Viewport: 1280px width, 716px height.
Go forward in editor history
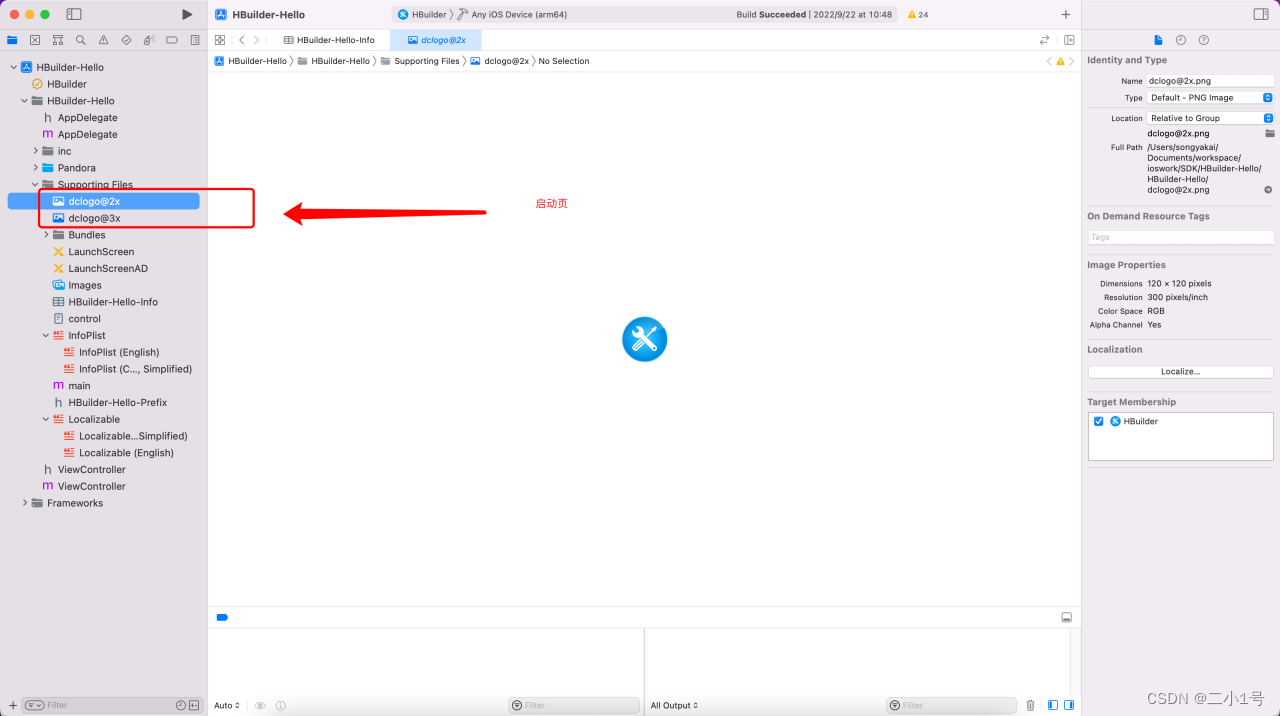(257, 40)
